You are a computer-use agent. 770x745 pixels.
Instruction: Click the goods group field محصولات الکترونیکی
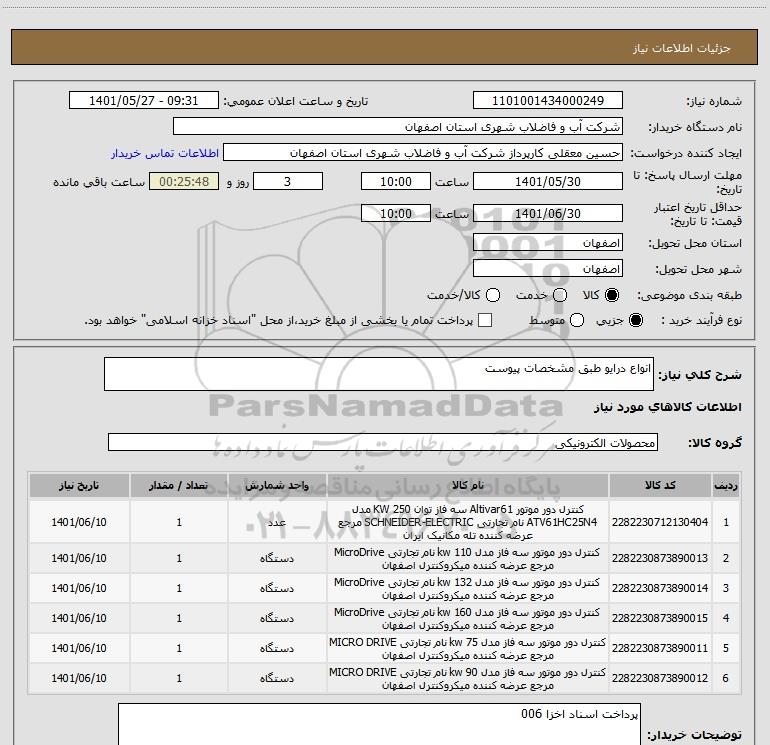[383, 442]
